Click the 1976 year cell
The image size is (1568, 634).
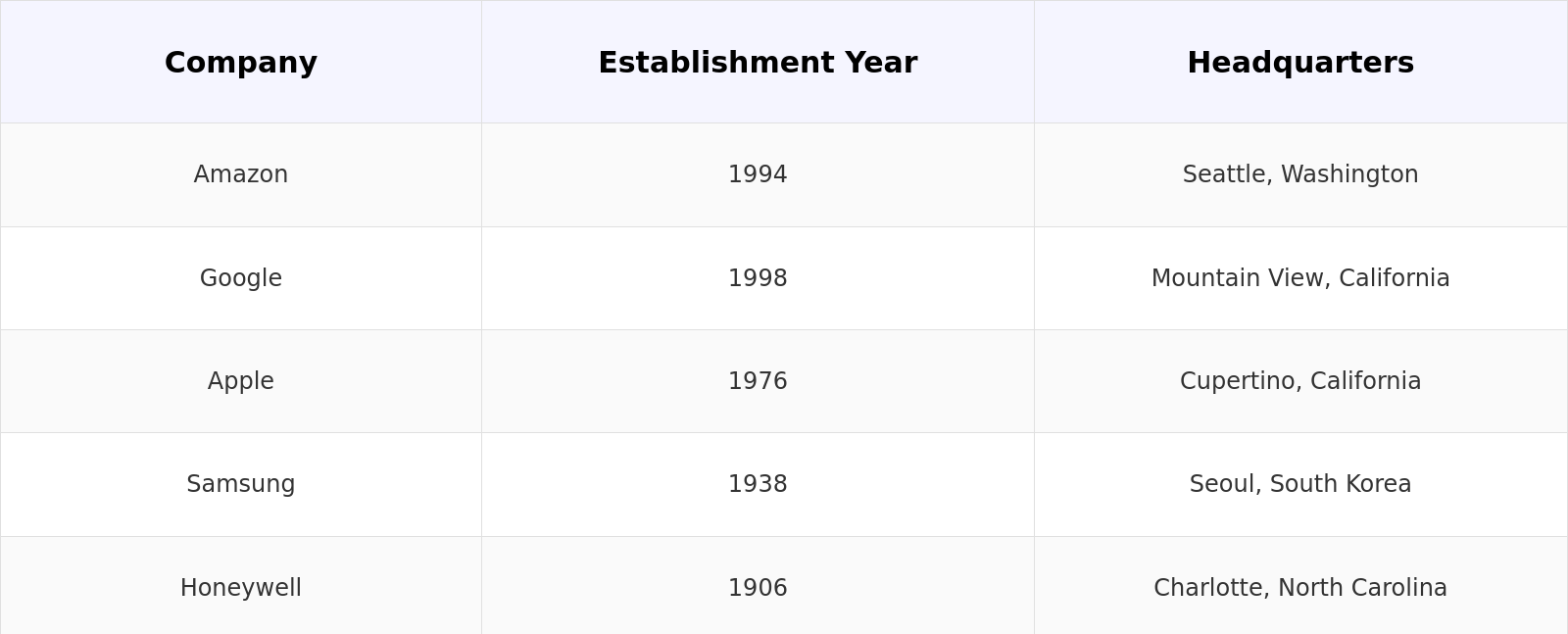[x=758, y=381]
